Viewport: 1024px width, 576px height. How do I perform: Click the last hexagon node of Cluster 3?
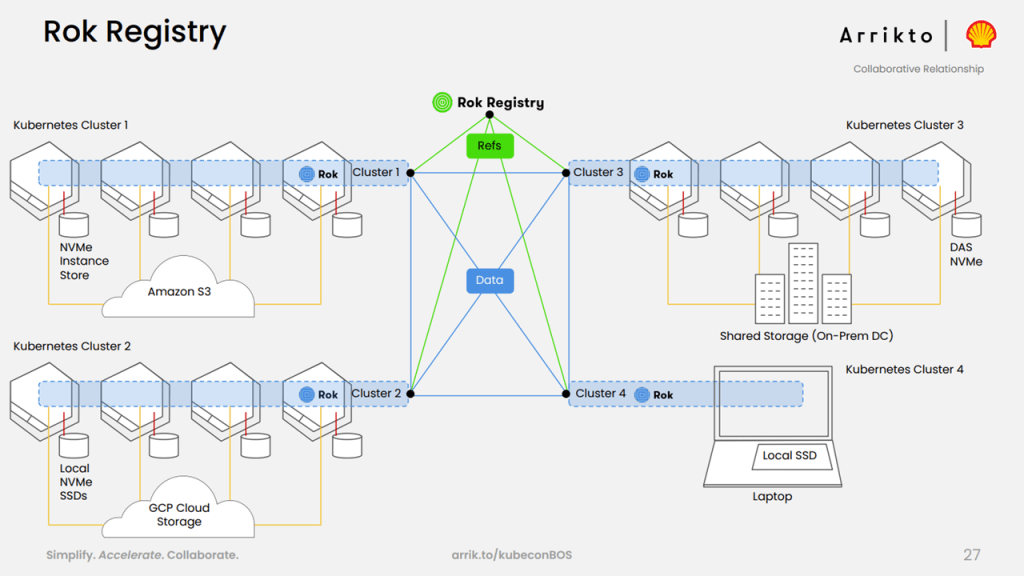936,181
